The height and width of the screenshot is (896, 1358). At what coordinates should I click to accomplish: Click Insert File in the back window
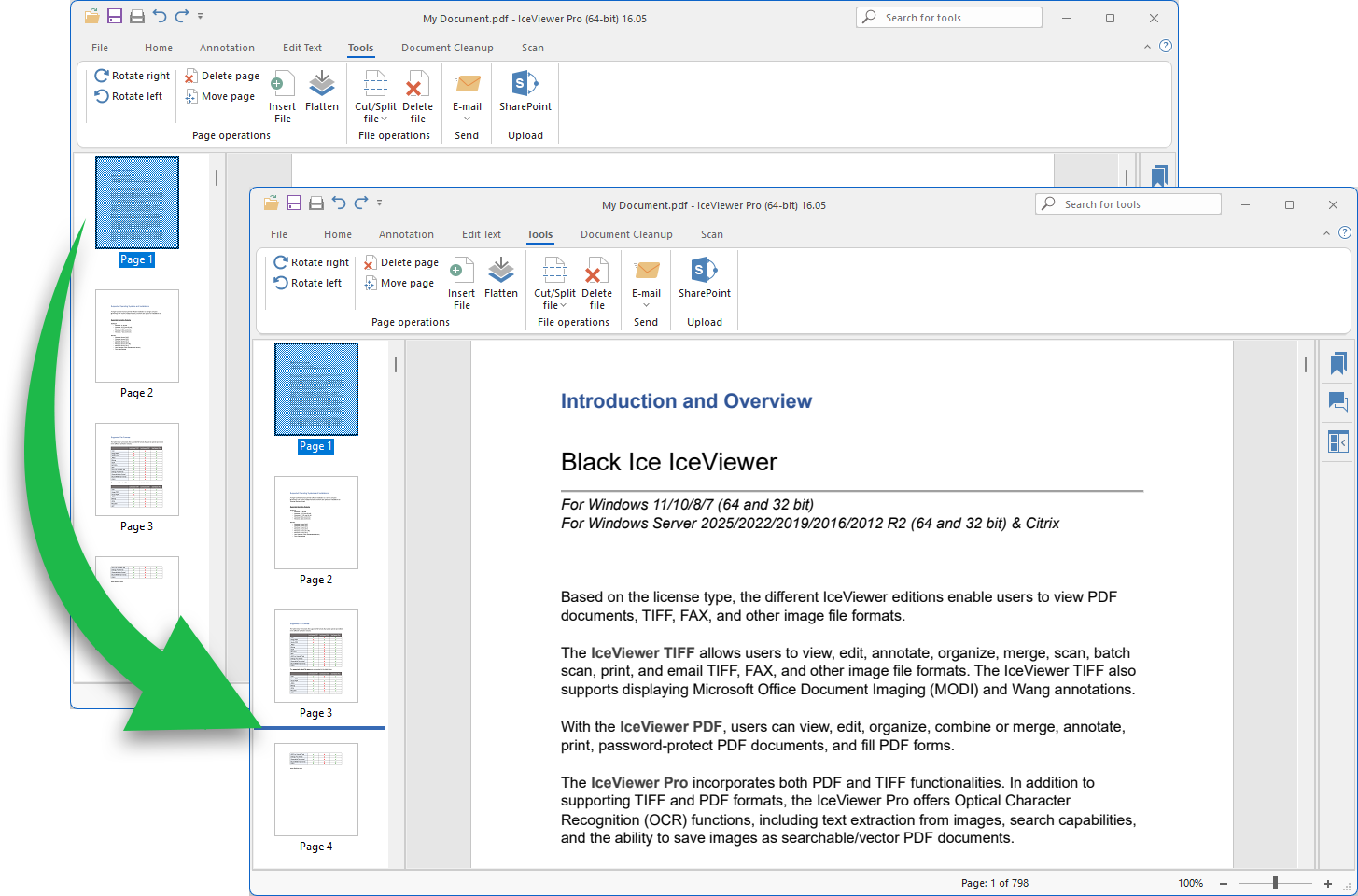pyautogui.click(x=283, y=96)
